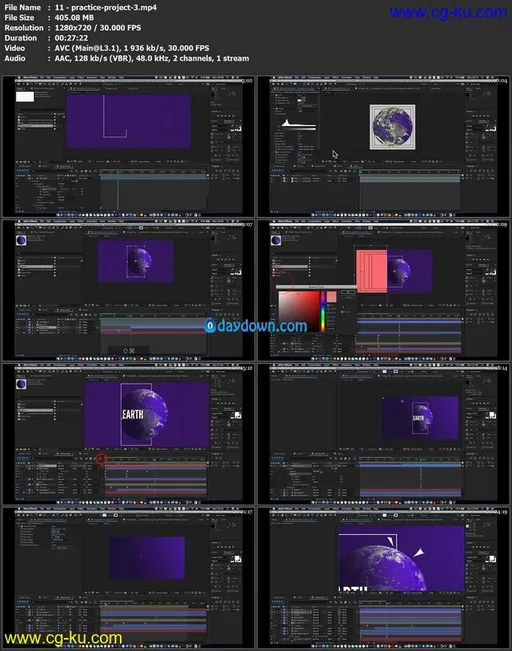Select the file name '11 - practice-project-3.mp4'
The height and width of the screenshot is (651, 512).
(x=106, y=7)
